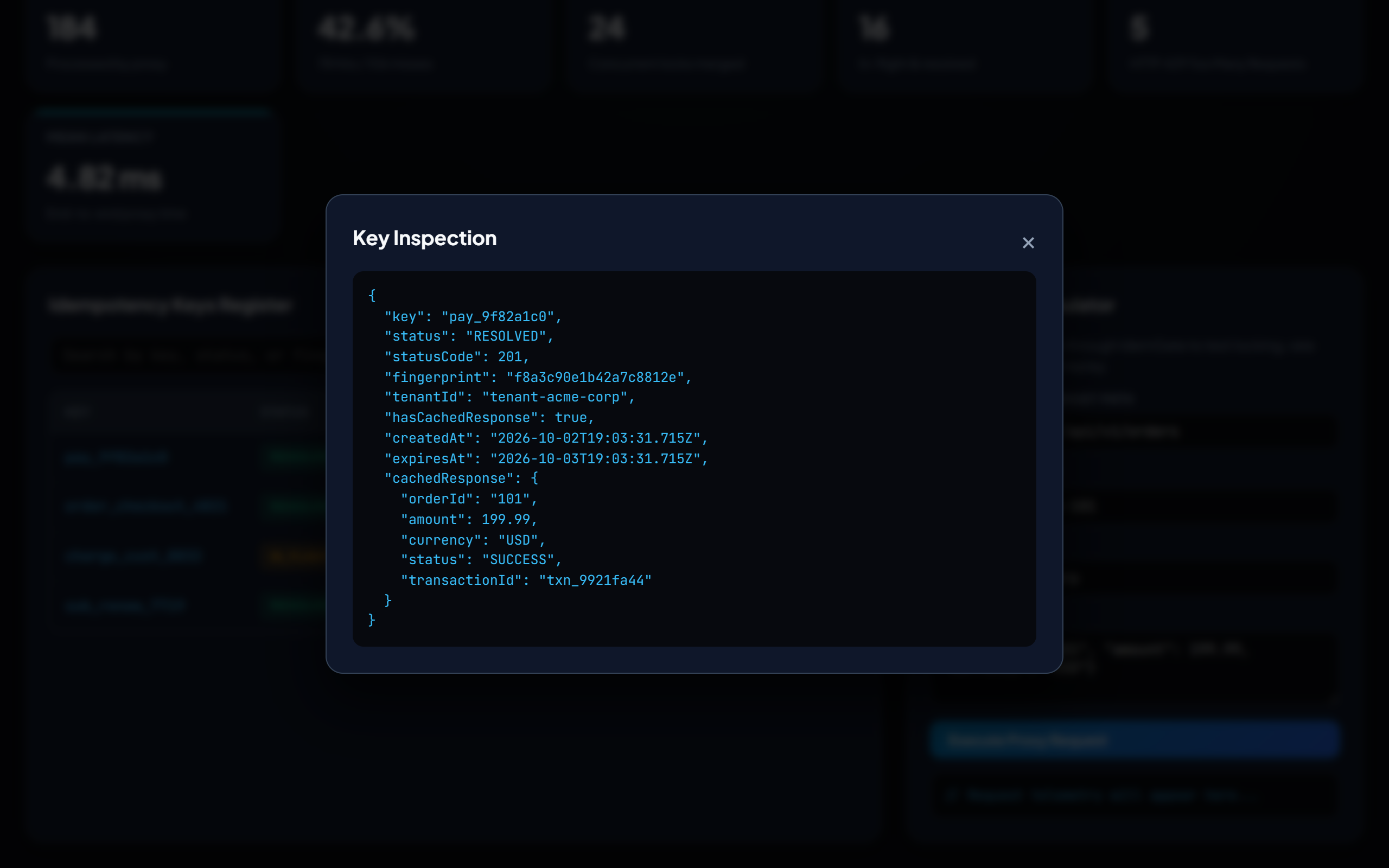This screenshot has width=1389, height=868.
Task: Click the "cachedResponse": { line
Action: point(462,479)
